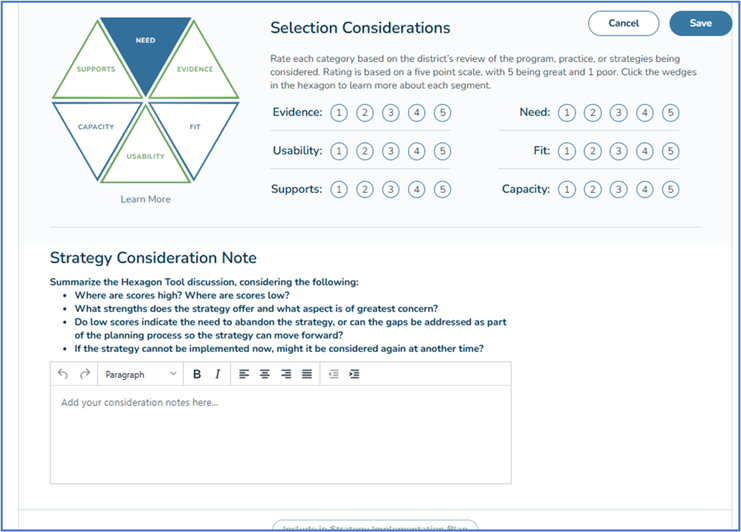The height and width of the screenshot is (532, 741).
Task: Click the redo arrow in the editor toolbar
Action: click(84, 374)
